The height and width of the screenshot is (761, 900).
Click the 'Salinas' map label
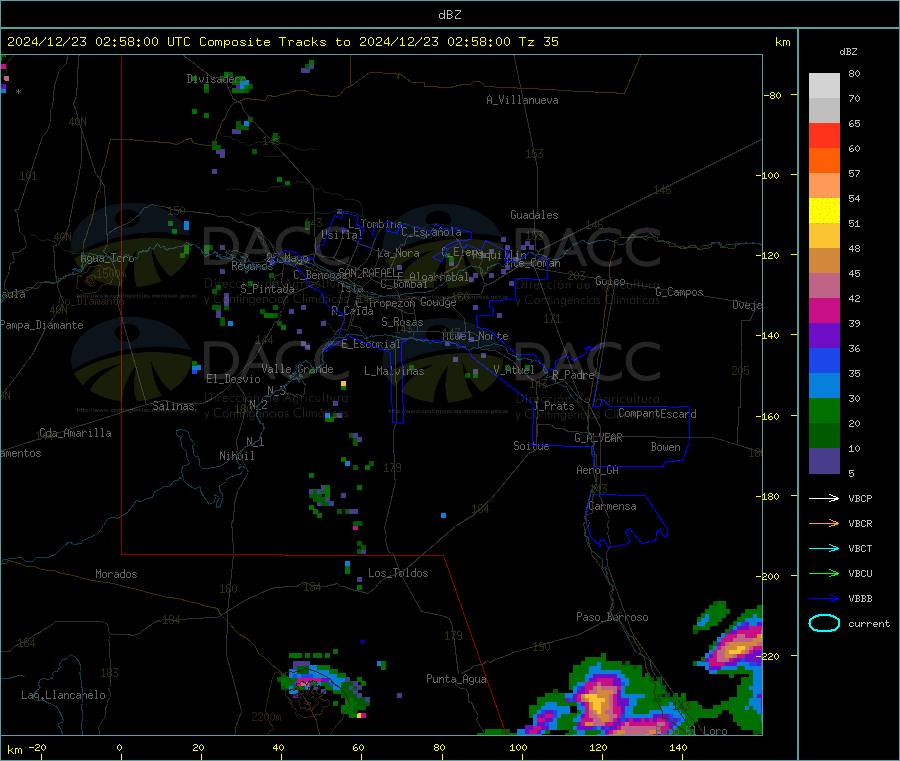(x=173, y=406)
